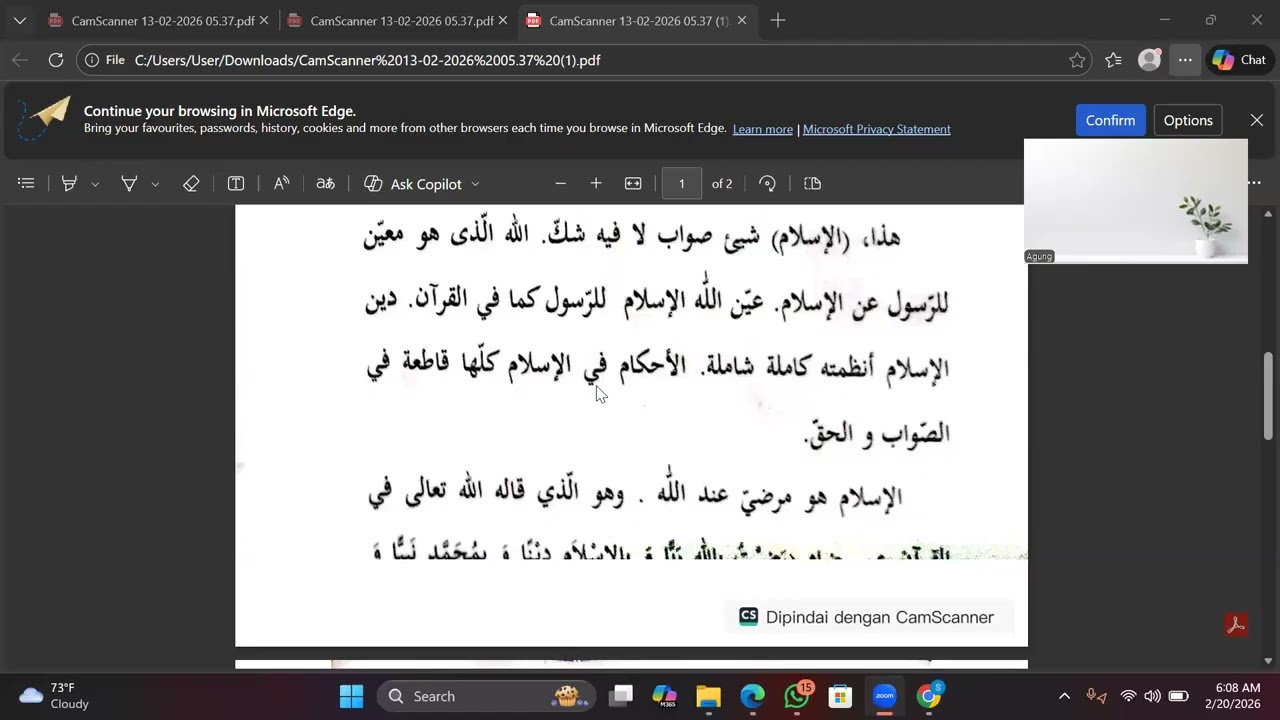The image size is (1280, 720).
Task: Close the second CamScanner tab
Action: tap(503, 20)
